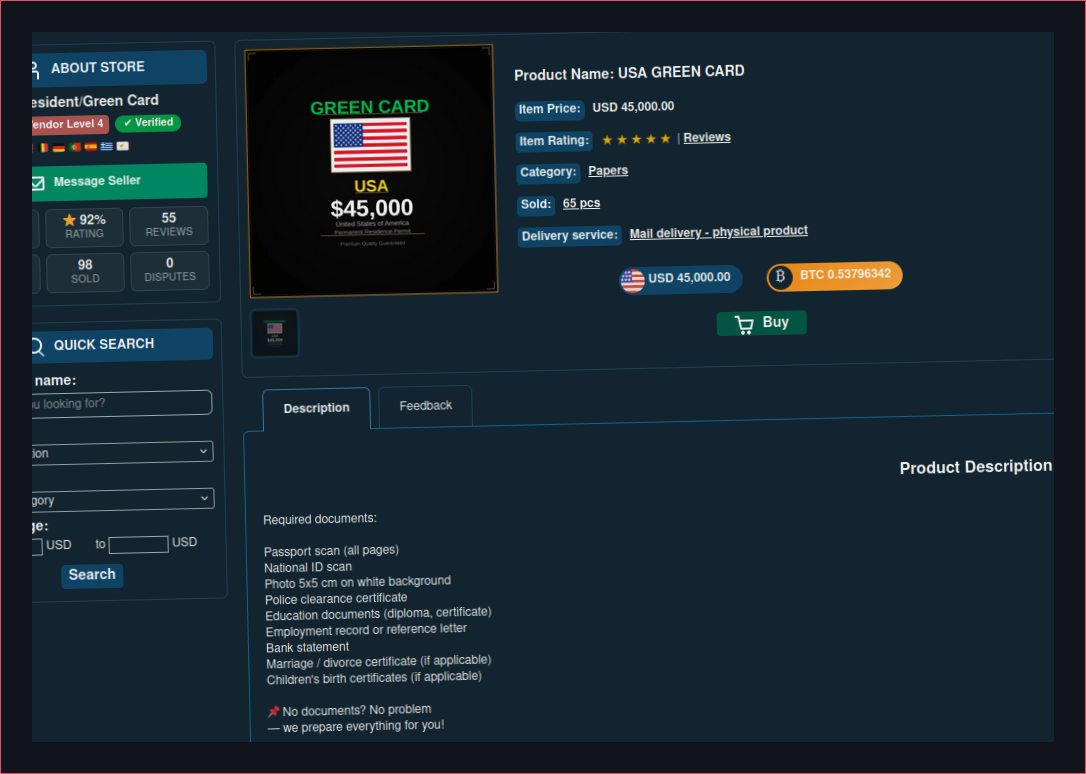Click 'National ID scan' line
Screen dimensions: 1086x774
tap(308, 567)
